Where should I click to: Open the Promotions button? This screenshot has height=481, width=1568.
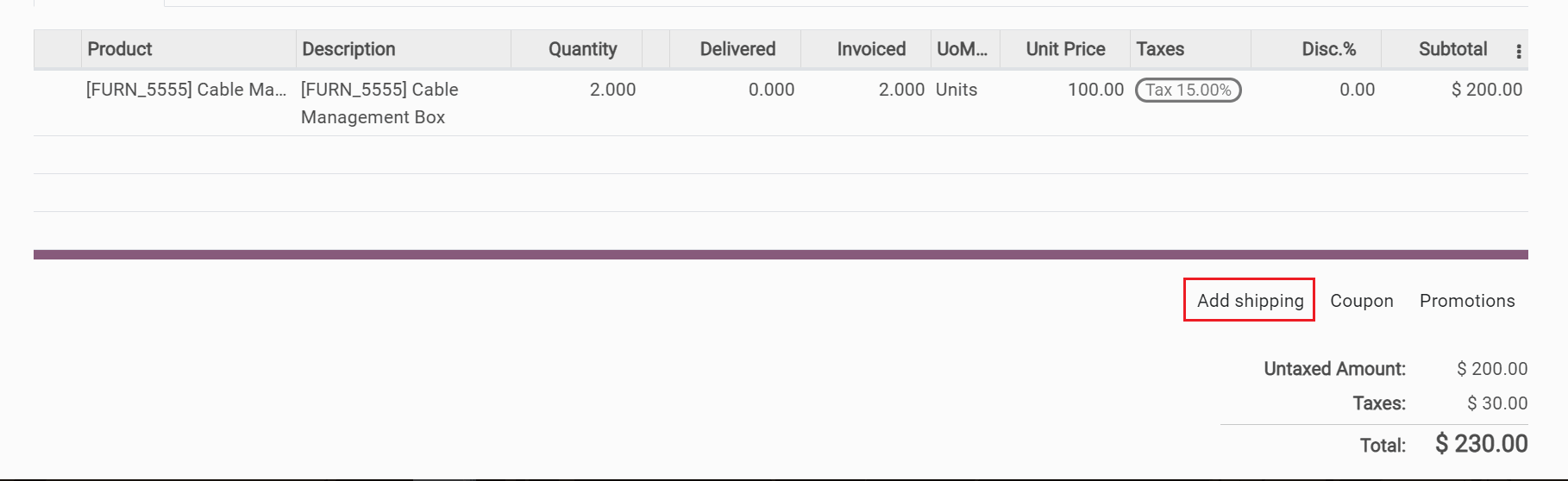[1466, 301]
